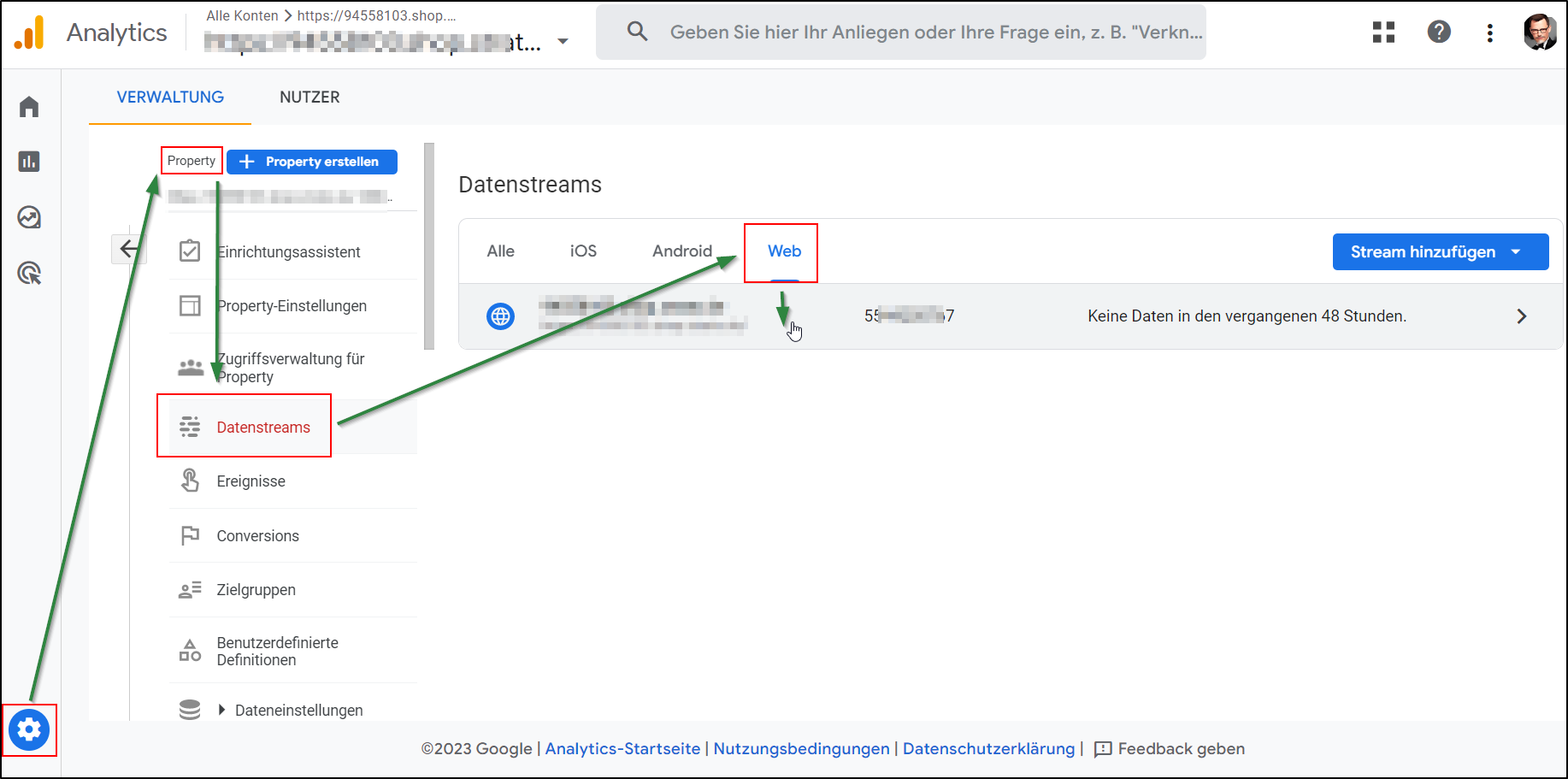Select Datenstreams in the property menu
Screen dimensions: 1568x779
coord(263,428)
